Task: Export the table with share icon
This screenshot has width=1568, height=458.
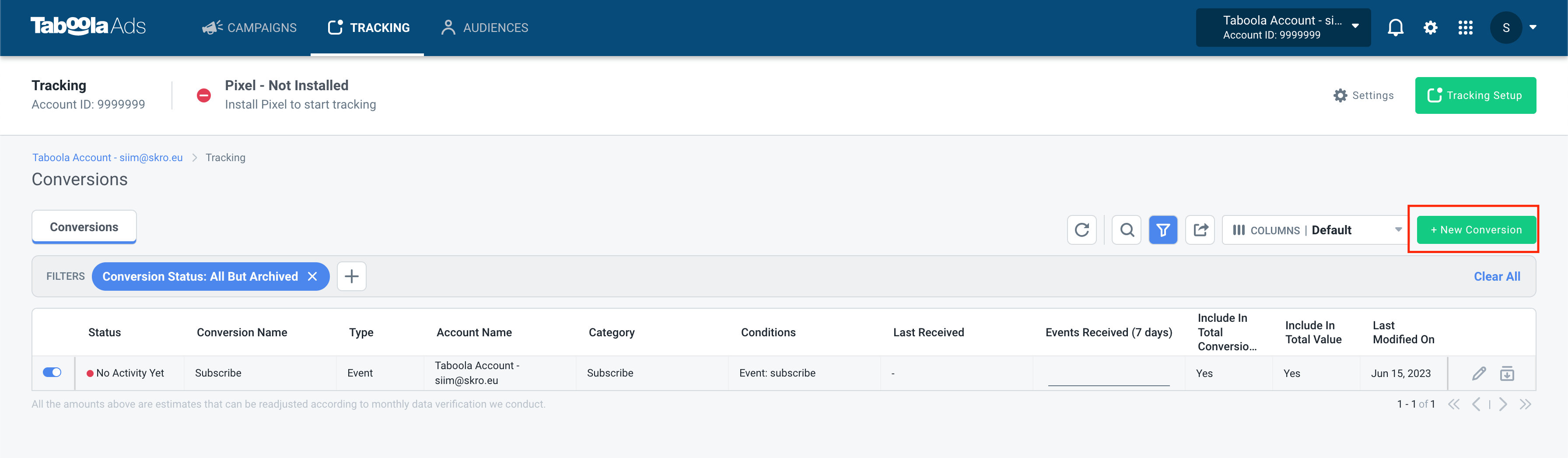Action: [x=1200, y=229]
